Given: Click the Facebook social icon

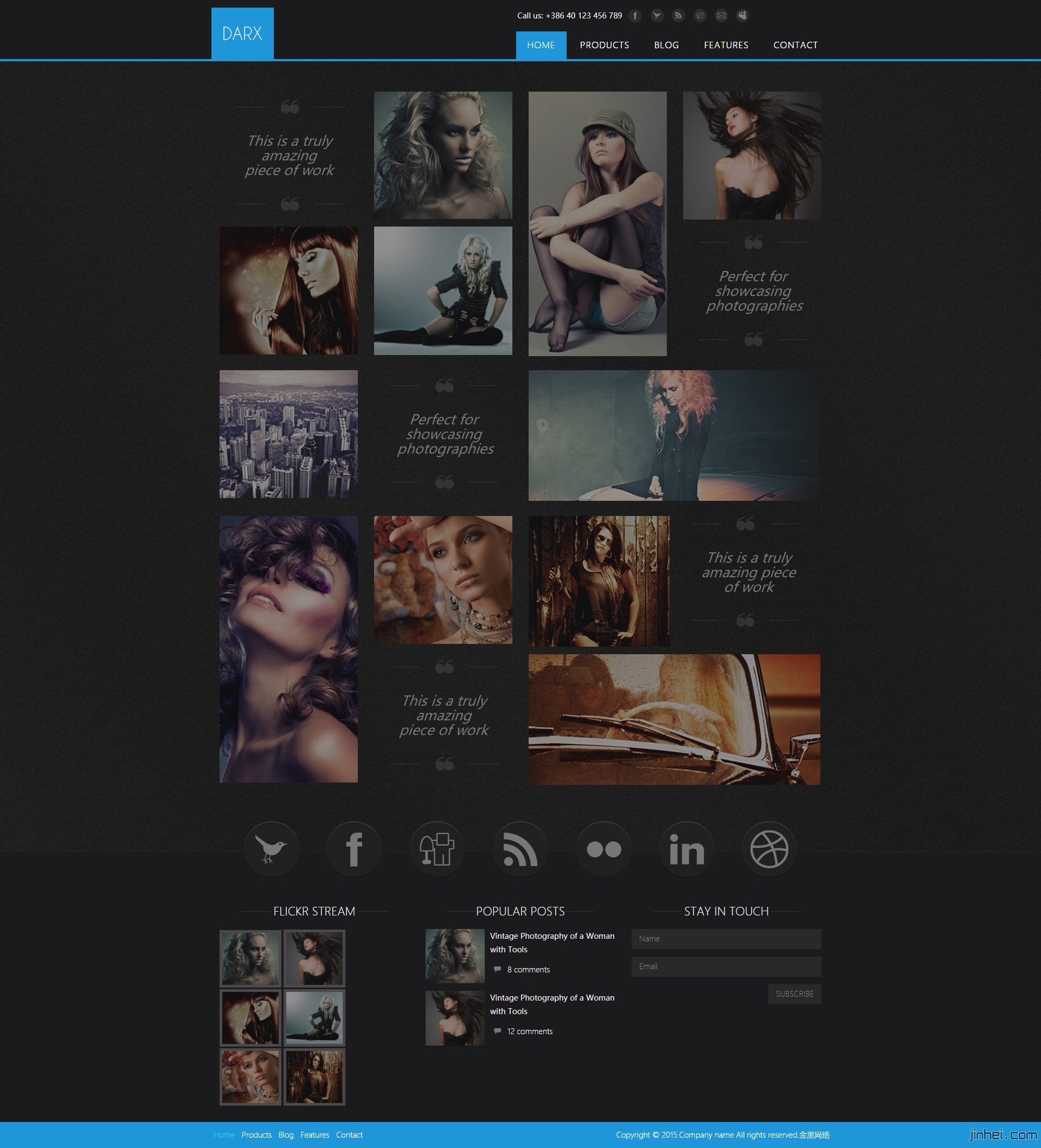Looking at the screenshot, I should click(x=353, y=848).
